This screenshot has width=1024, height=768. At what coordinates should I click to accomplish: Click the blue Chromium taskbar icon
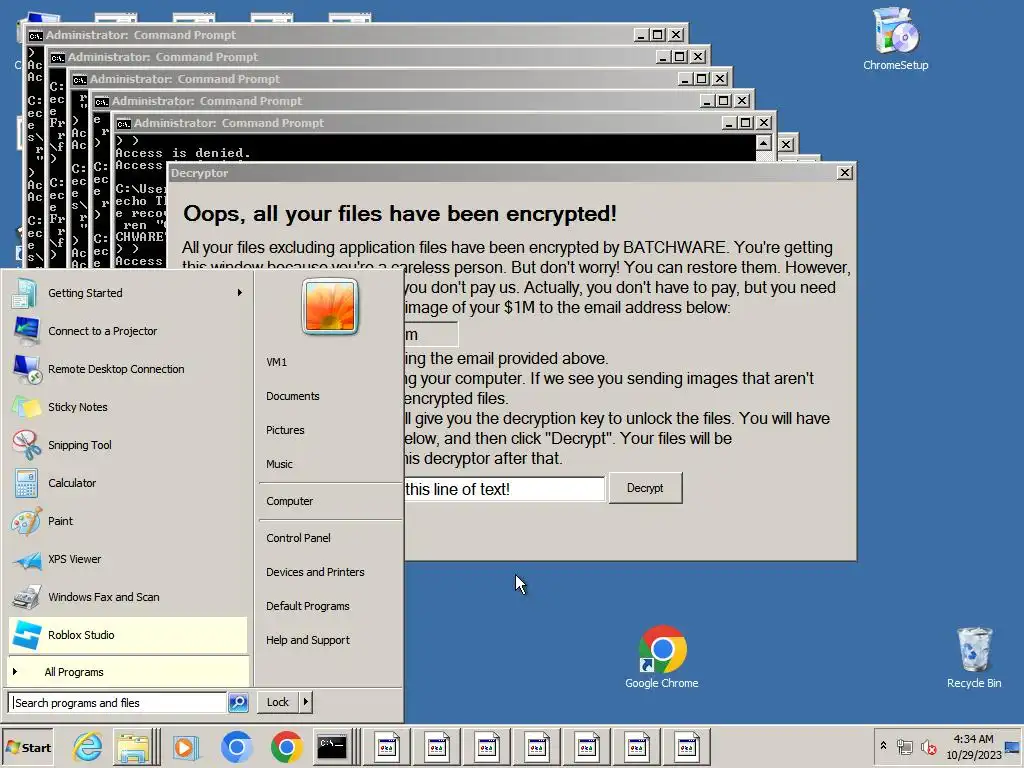[x=236, y=747]
